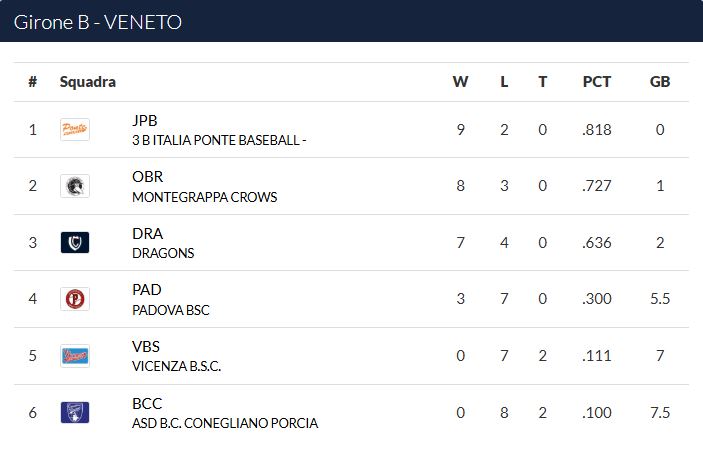This screenshot has width=703, height=455.
Task: Sort by the PCT column header
Action: [597, 82]
